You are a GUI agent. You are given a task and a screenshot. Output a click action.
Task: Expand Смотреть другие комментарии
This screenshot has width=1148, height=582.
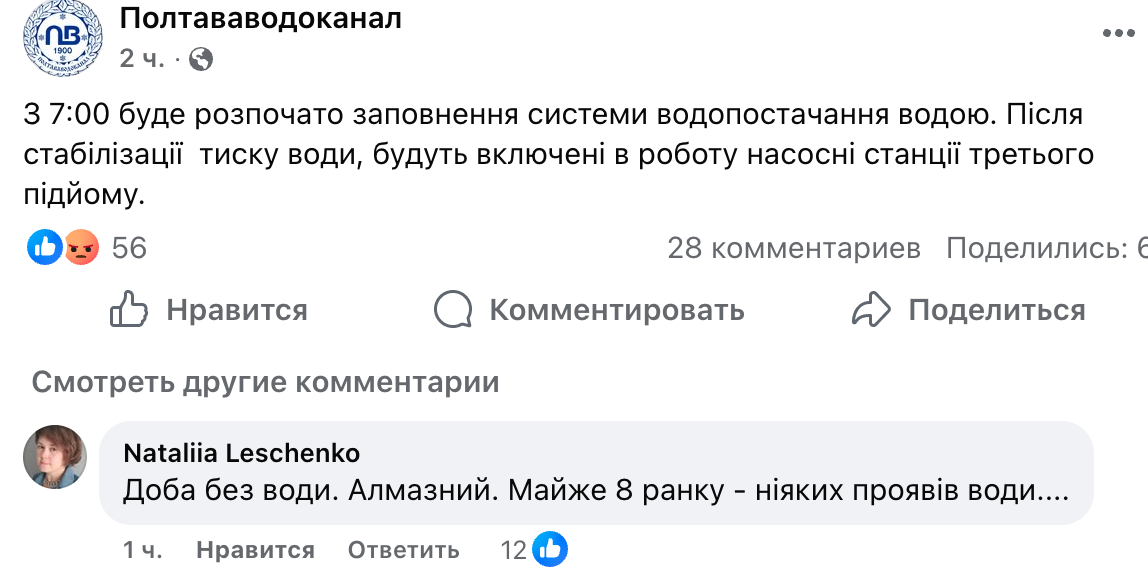click(265, 382)
